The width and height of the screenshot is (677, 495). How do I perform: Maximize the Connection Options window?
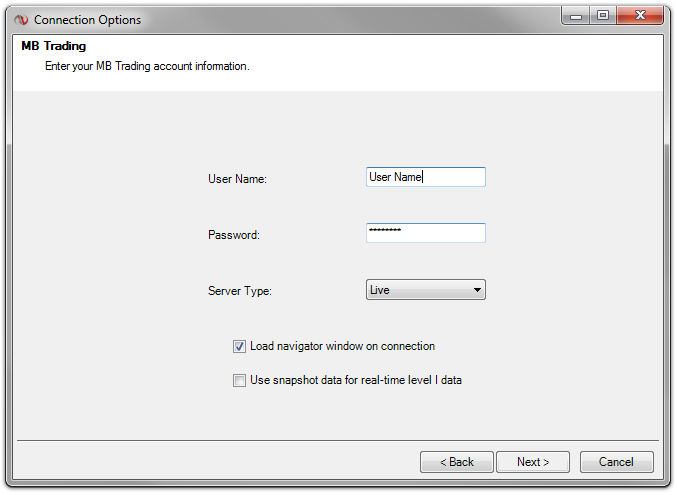(603, 16)
